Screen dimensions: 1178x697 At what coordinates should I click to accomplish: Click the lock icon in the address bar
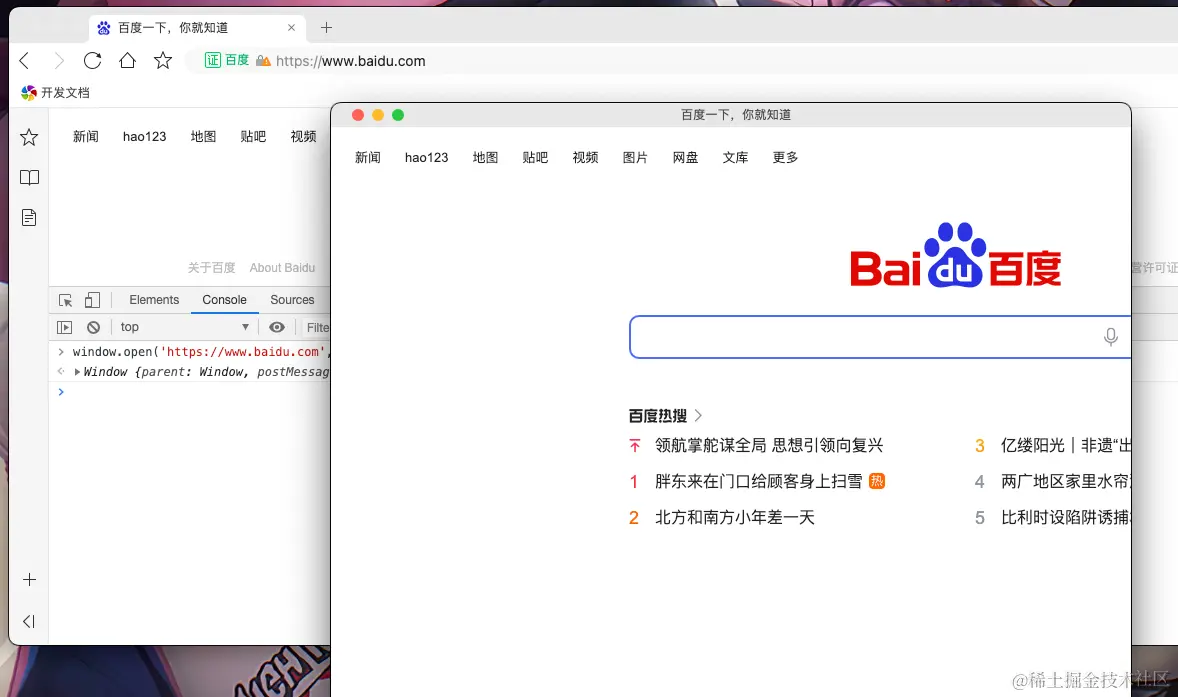tap(262, 60)
